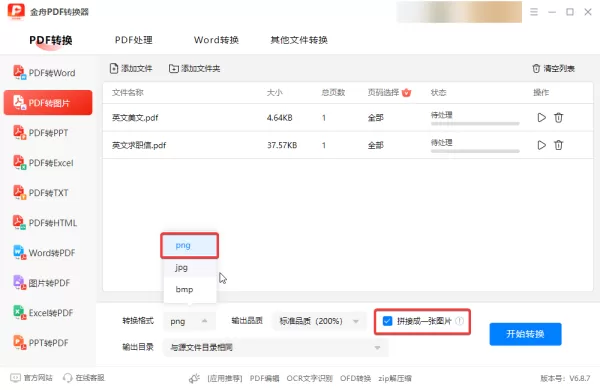Click the 状态 column header

click(438, 92)
